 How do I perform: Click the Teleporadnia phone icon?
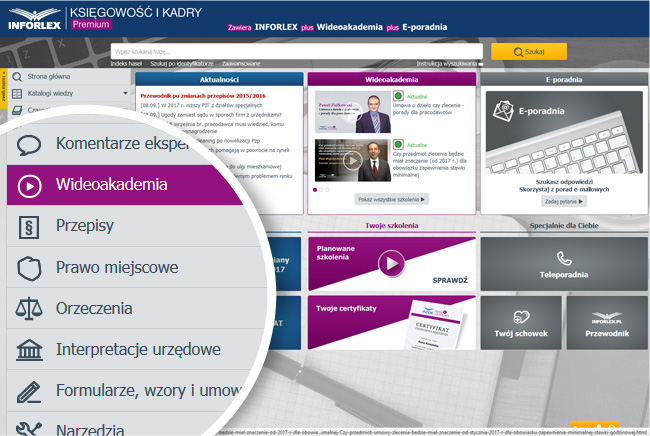(x=564, y=259)
